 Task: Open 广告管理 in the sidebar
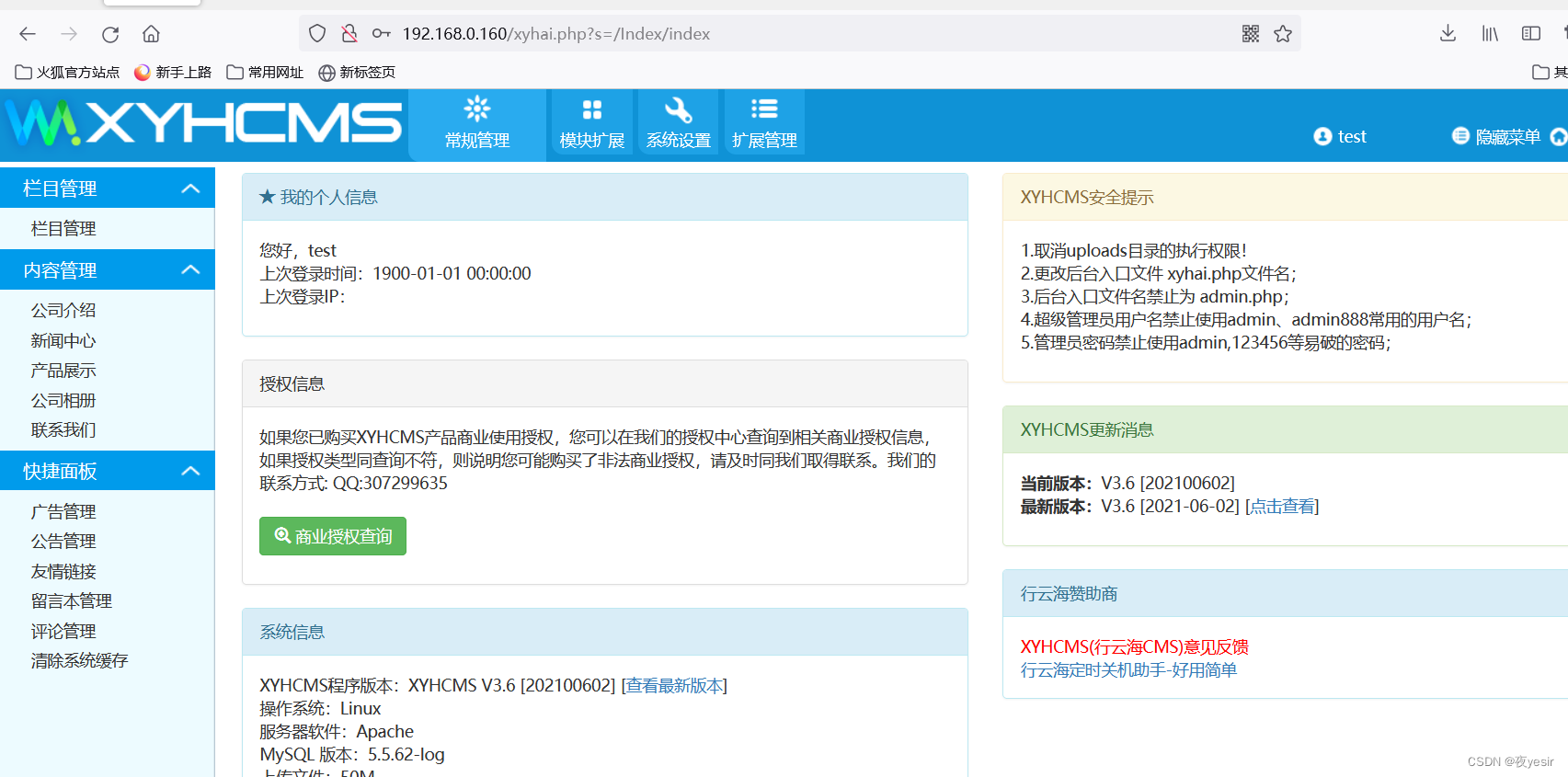pos(63,512)
